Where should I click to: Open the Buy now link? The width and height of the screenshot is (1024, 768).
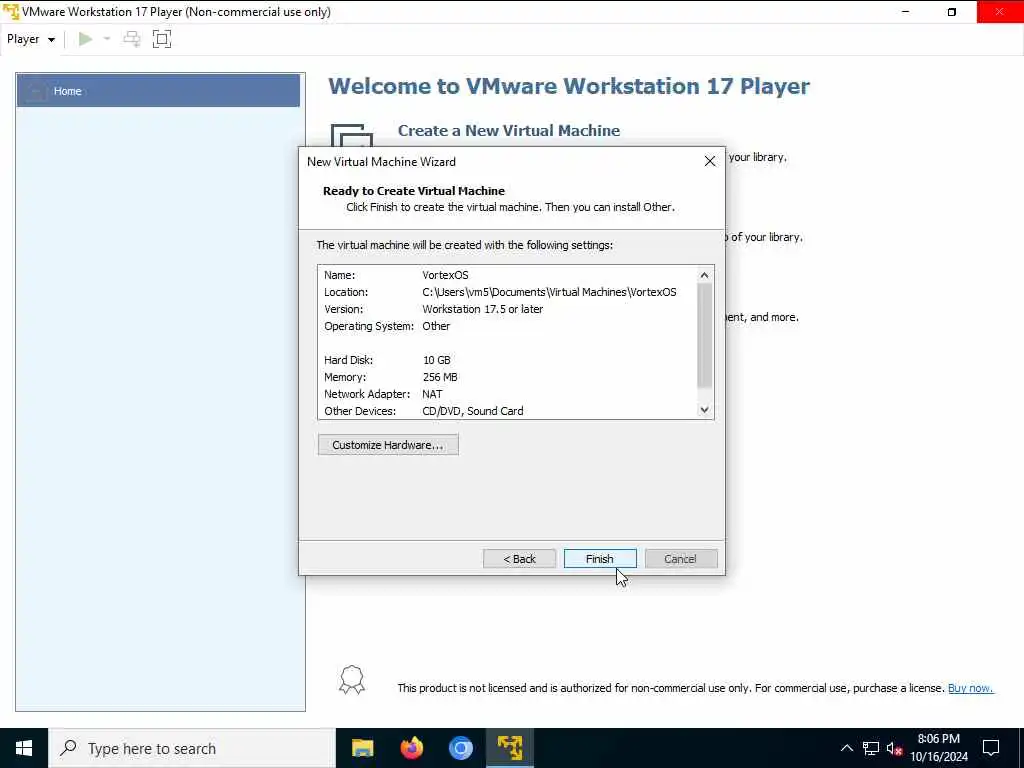click(x=970, y=688)
